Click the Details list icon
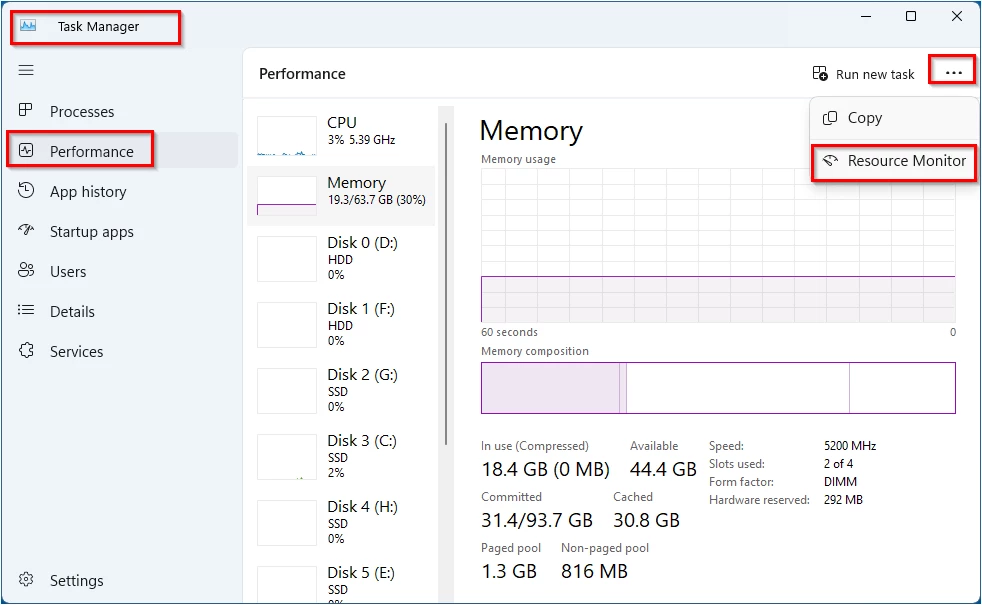Image resolution: width=982 pixels, height=605 pixels. [x=26, y=310]
